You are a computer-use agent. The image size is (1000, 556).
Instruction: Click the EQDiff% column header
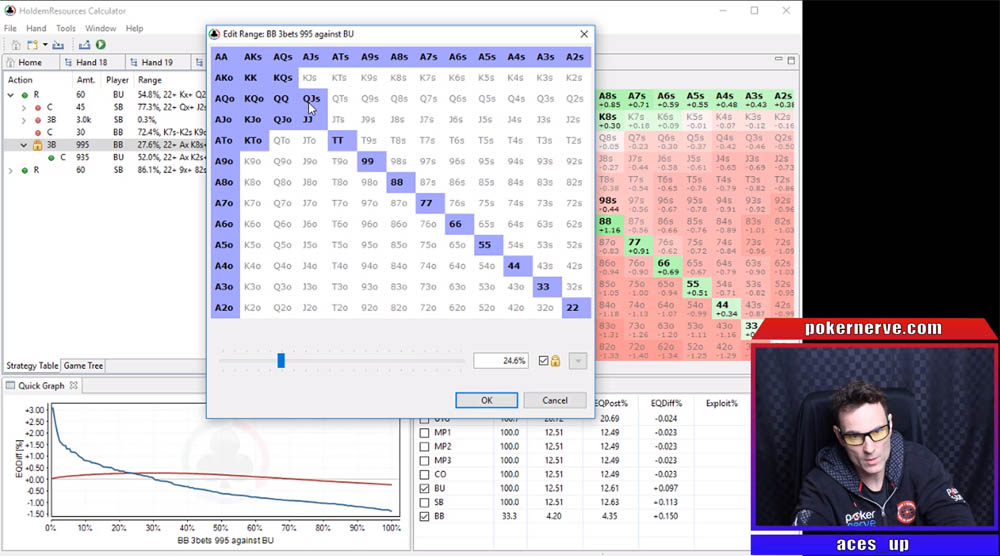pos(666,404)
